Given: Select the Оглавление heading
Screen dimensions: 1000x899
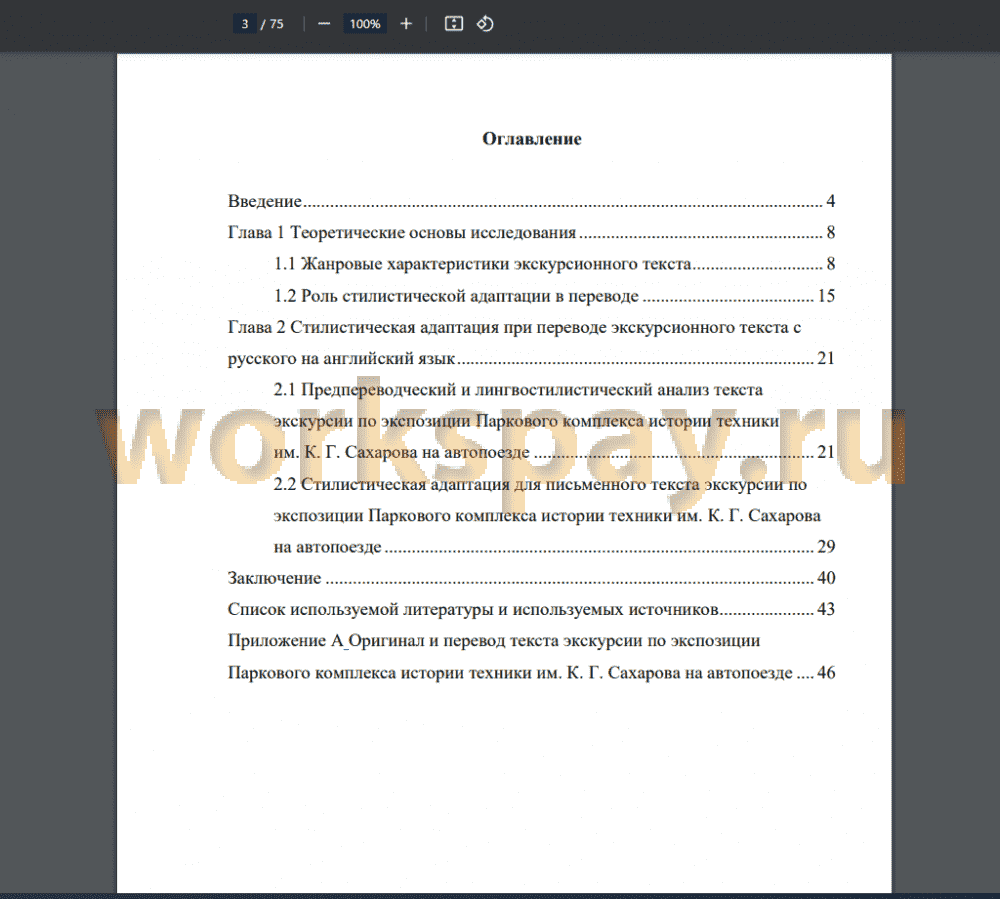Looking at the screenshot, I should (532, 139).
